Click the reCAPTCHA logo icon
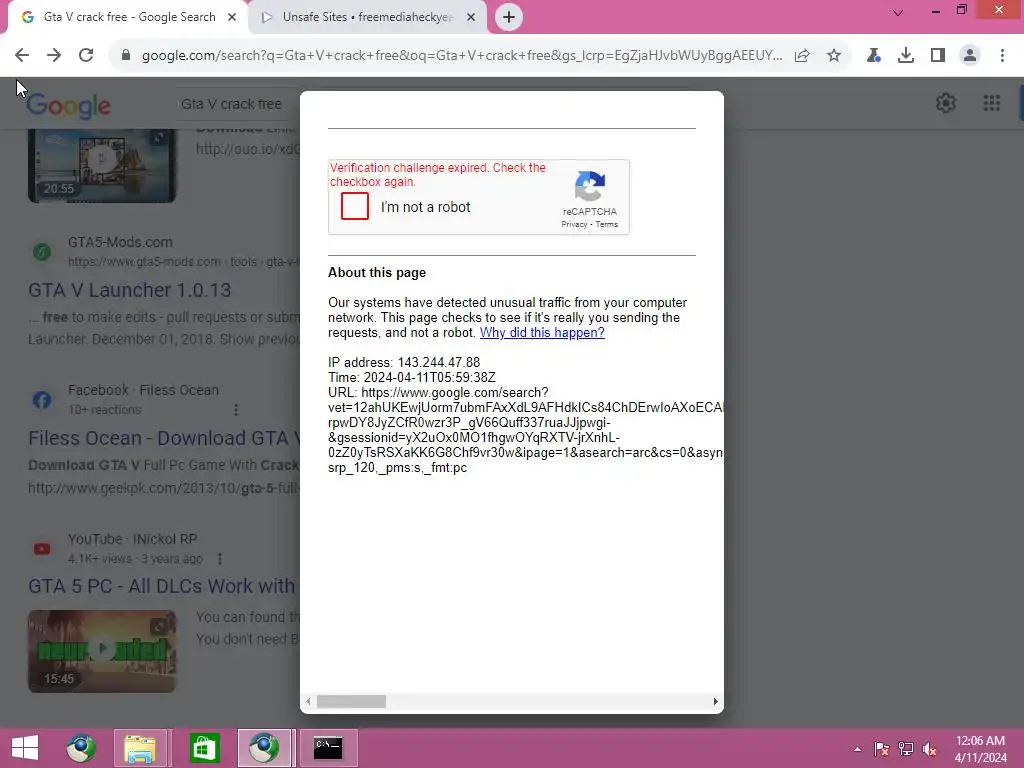Screen dimensions: 1024x768 click(x=590, y=187)
